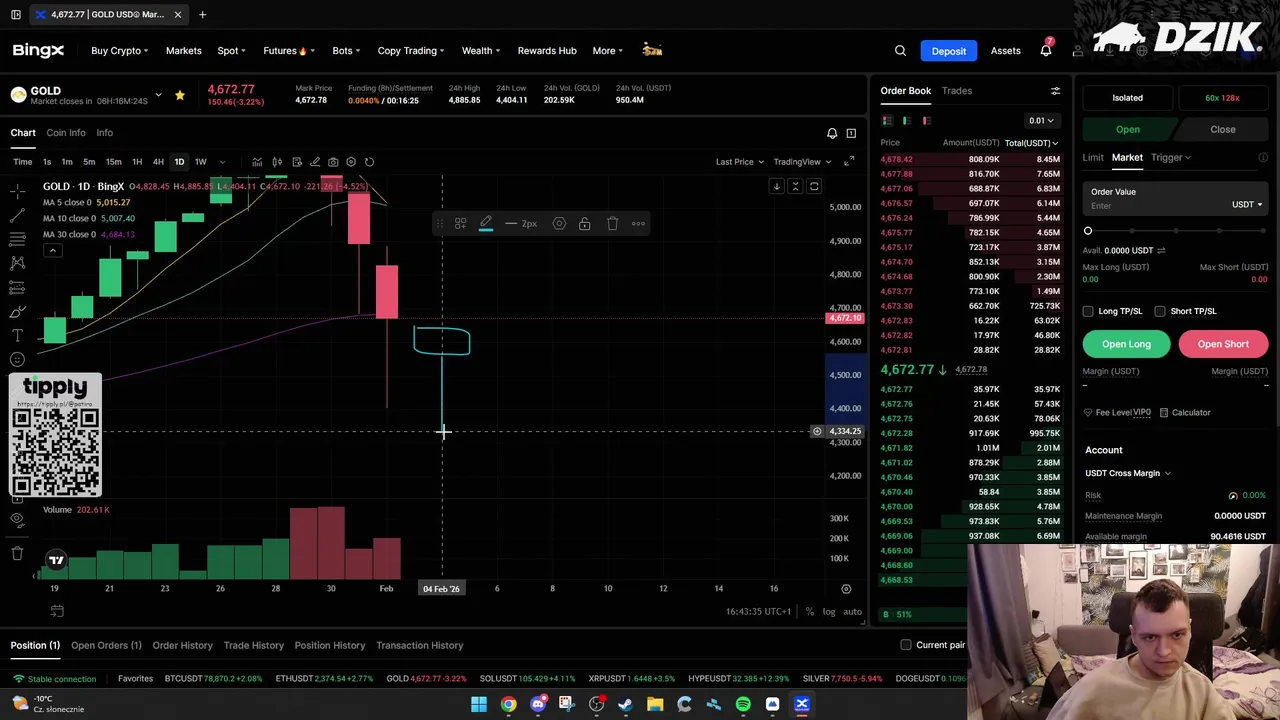Open the chart time axis settings gear
1280x720 pixels.
[x=846, y=589]
